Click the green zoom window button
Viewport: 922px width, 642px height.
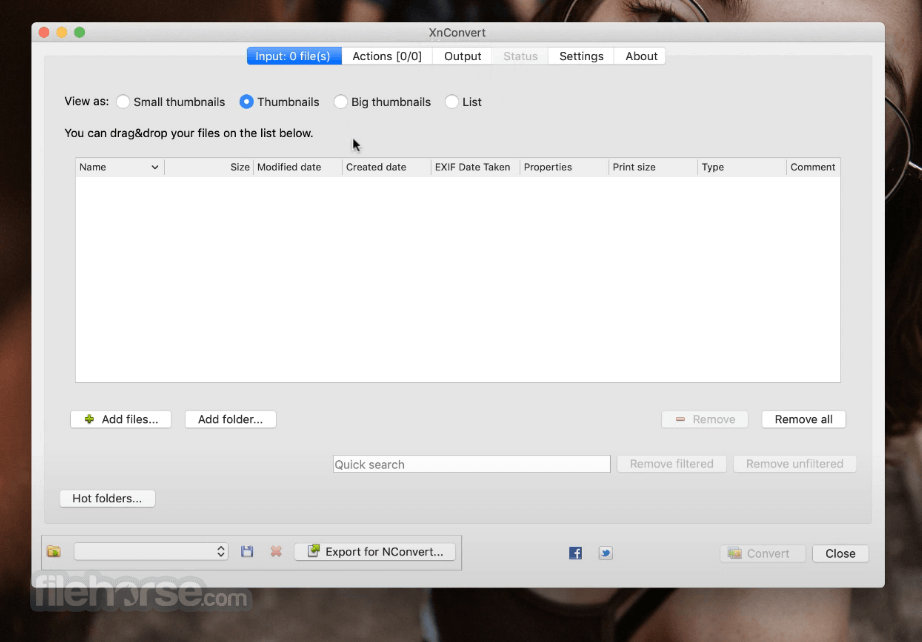pos(79,32)
